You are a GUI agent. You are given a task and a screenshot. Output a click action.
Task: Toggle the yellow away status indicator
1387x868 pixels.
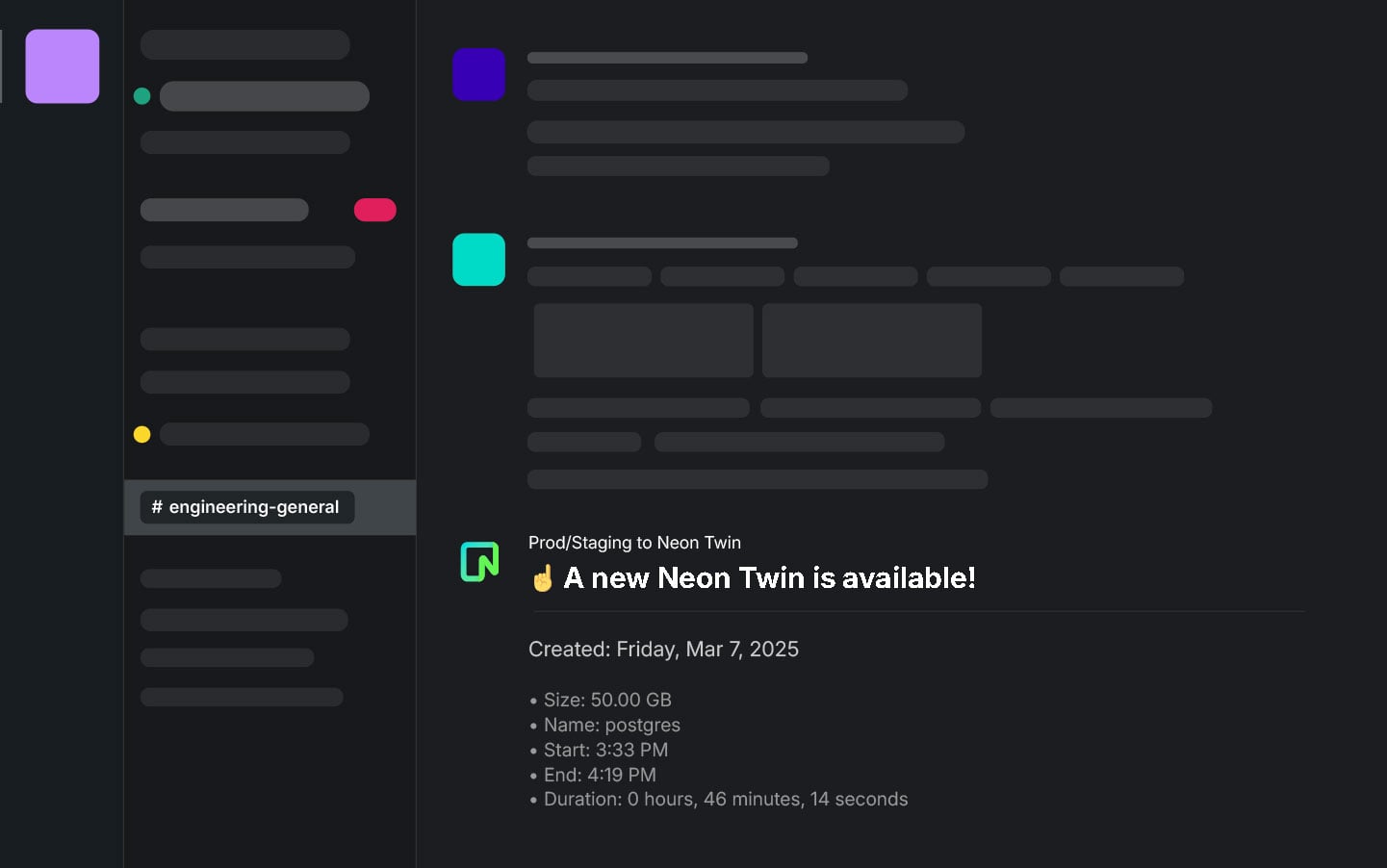pyautogui.click(x=141, y=434)
